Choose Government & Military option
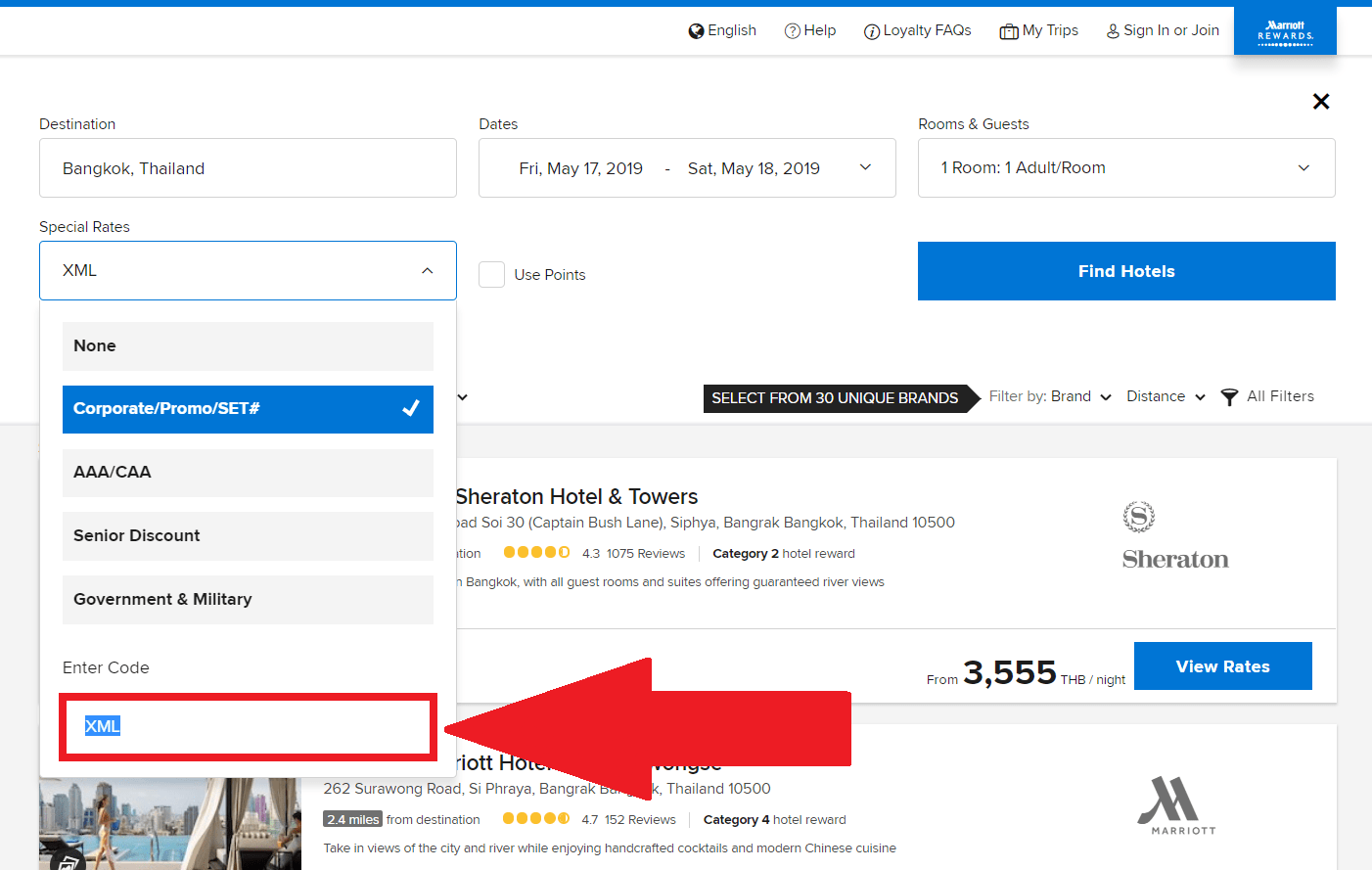 (x=248, y=599)
